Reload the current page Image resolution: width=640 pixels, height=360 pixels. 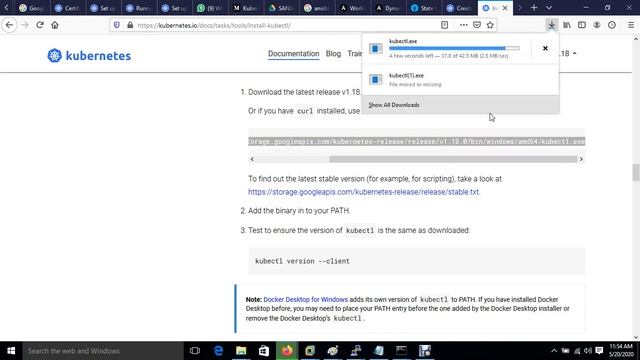(x=40, y=25)
